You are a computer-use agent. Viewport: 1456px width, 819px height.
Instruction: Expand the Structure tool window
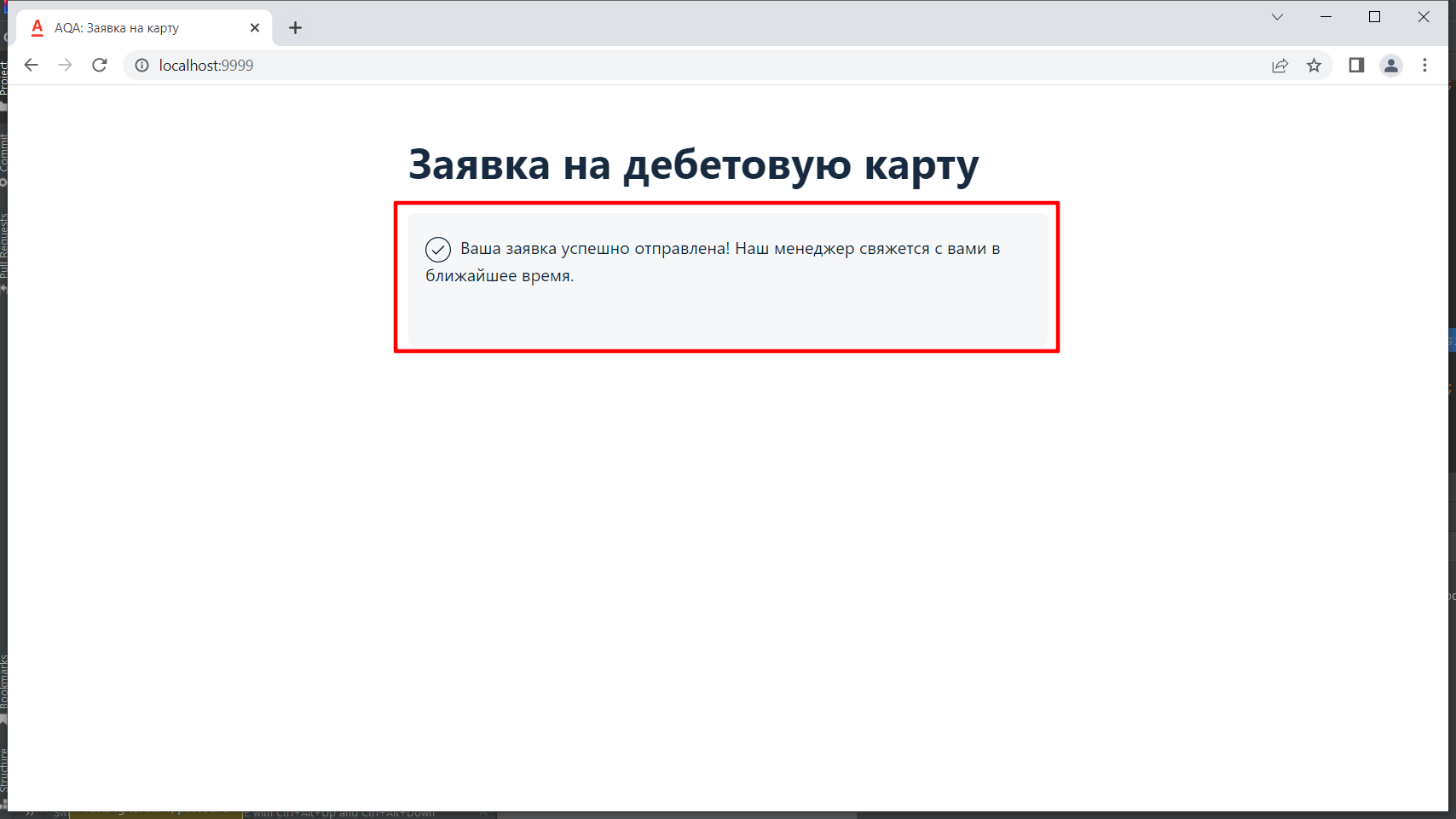(4, 771)
